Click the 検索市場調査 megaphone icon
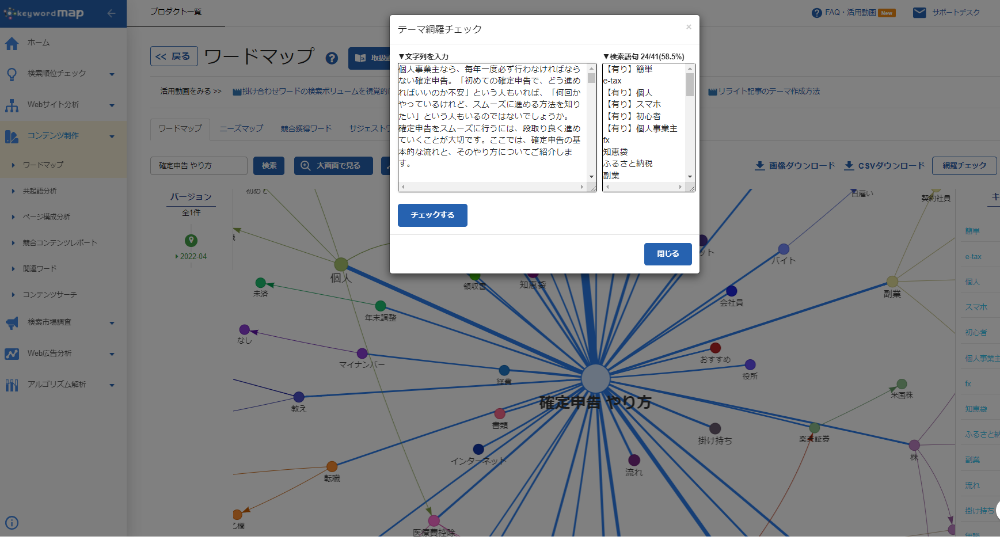The image size is (1000, 537). tap(11, 323)
